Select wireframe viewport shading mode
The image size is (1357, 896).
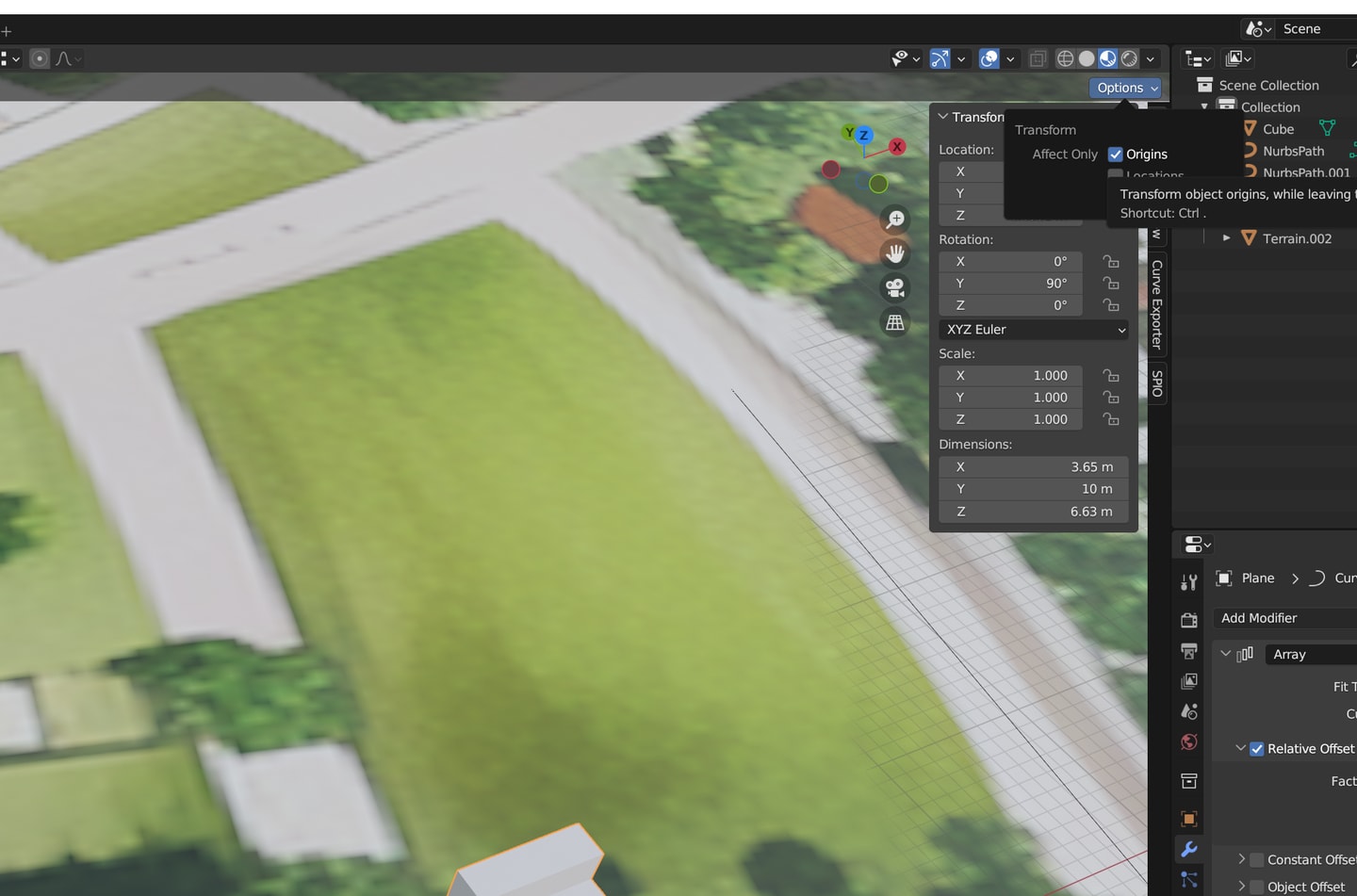tap(1065, 58)
